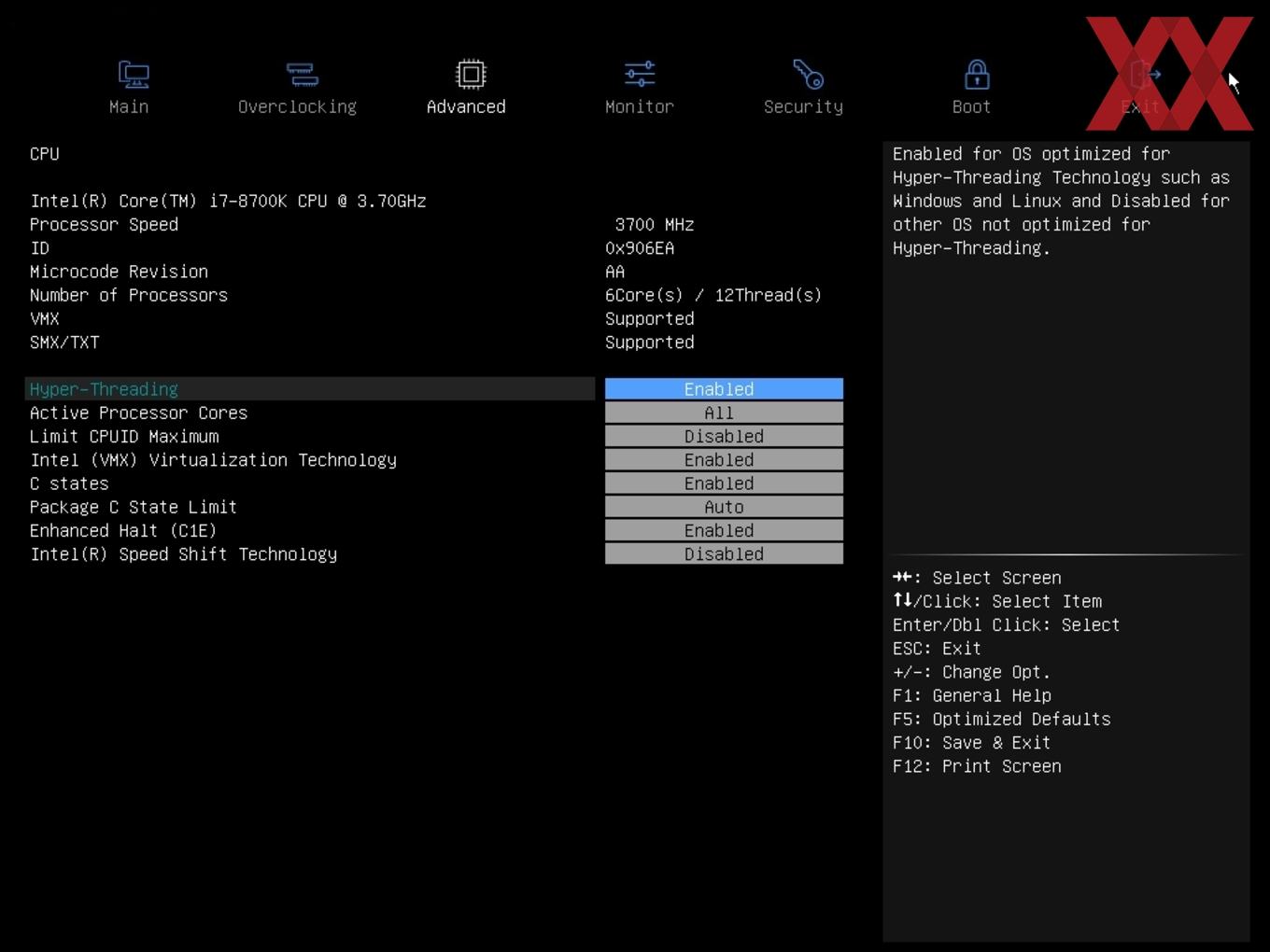
Task: Click the Boot padlock icon
Action: pos(977,75)
